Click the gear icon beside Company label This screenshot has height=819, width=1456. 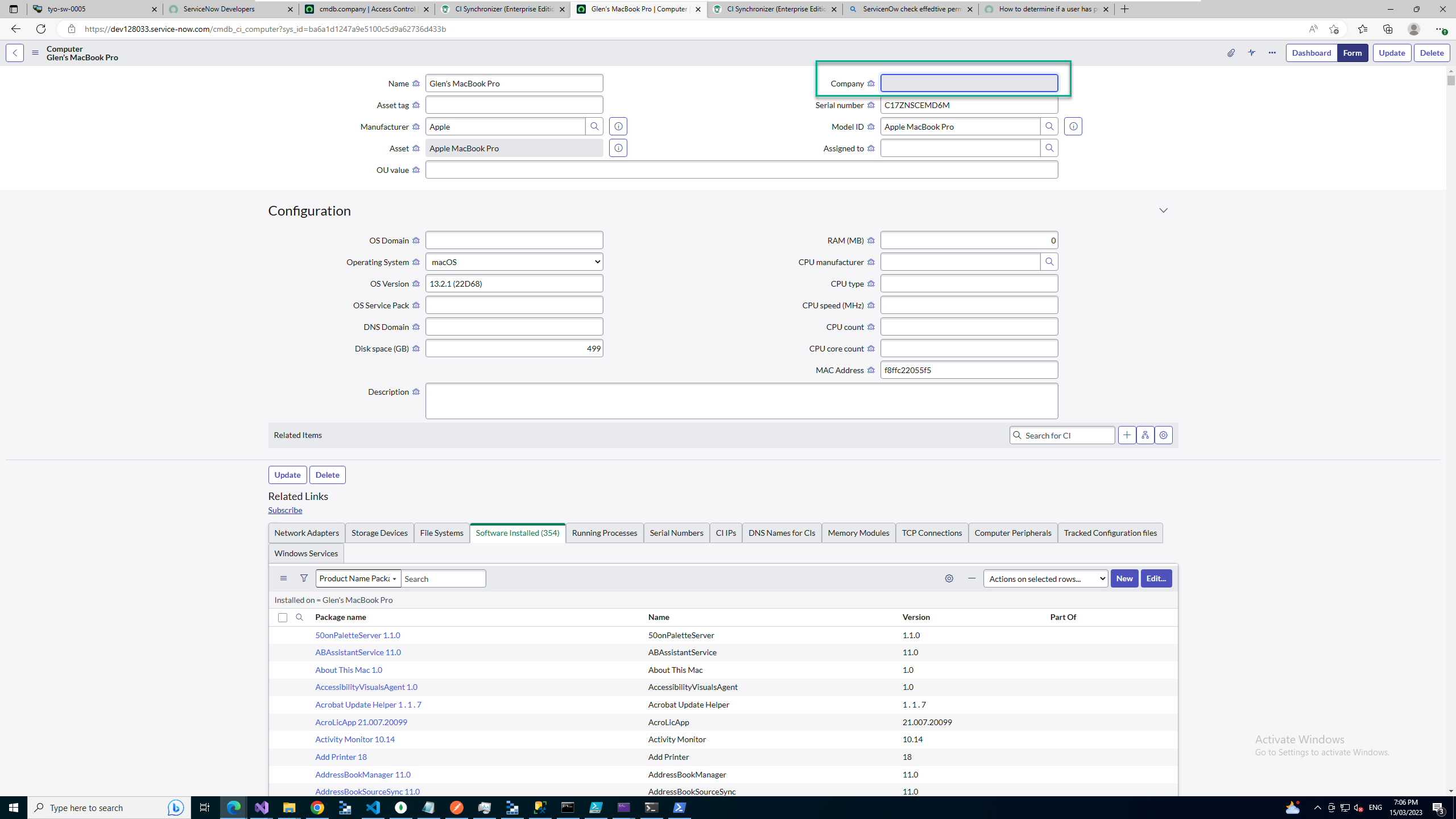point(871,84)
